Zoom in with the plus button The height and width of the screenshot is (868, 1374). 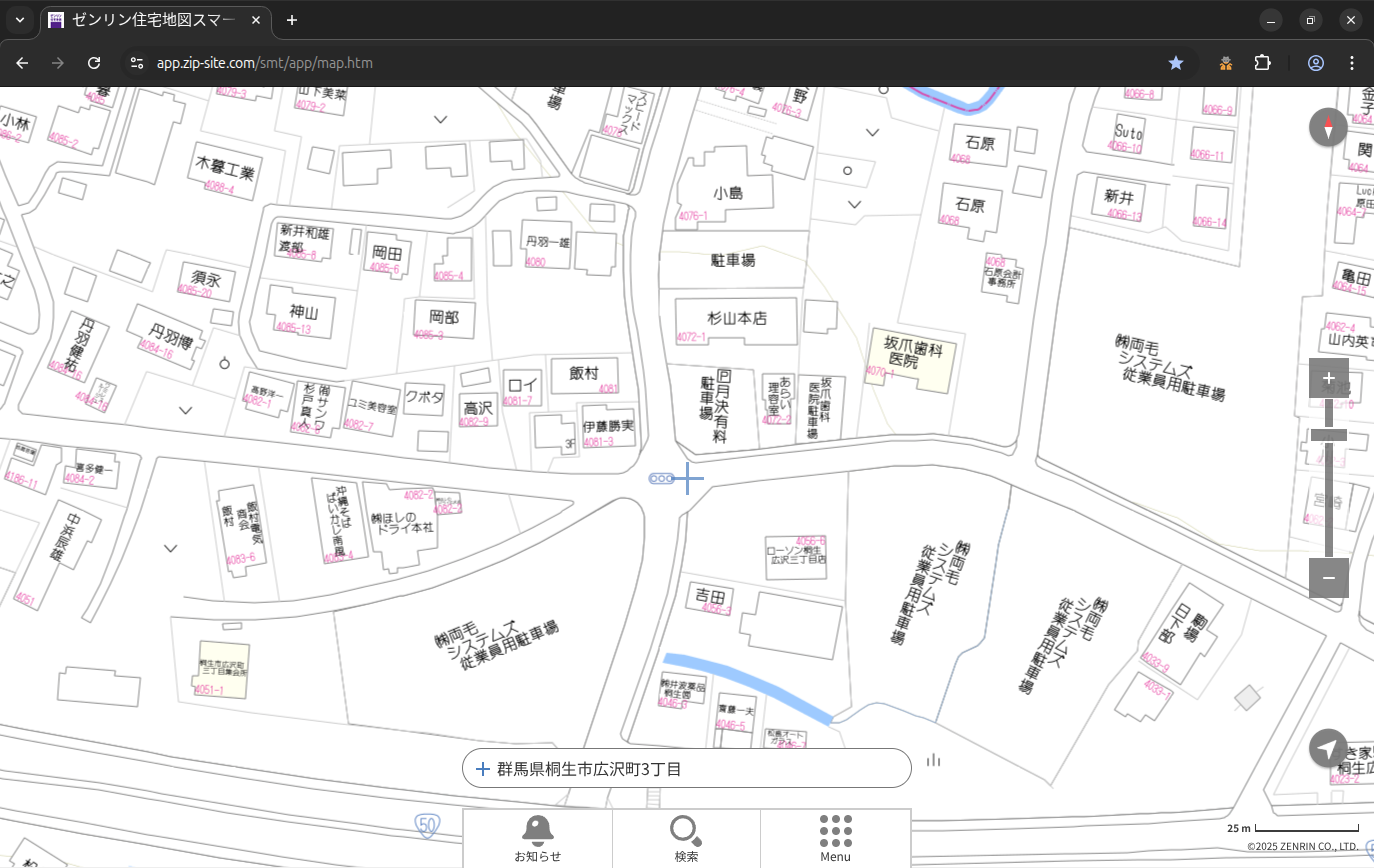pos(1328,378)
